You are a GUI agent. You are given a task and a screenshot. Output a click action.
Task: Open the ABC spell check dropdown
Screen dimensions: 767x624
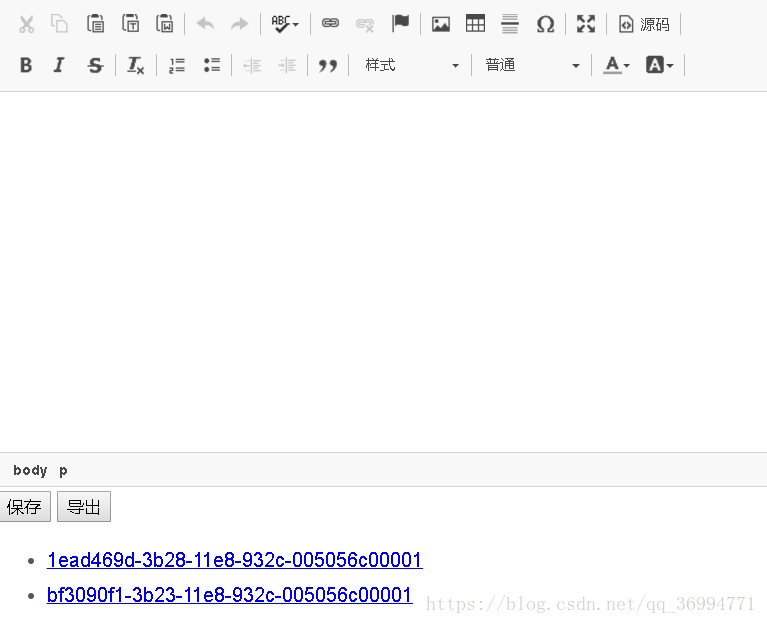(285, 24)
